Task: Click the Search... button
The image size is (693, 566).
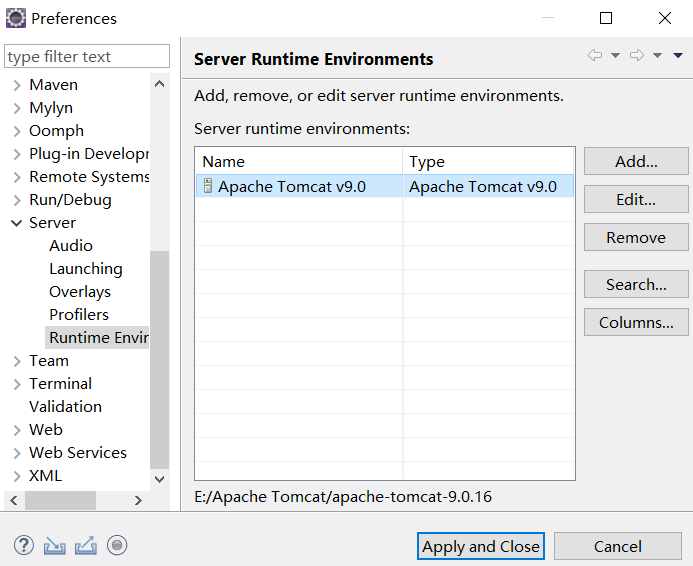Action: point(636,284)
